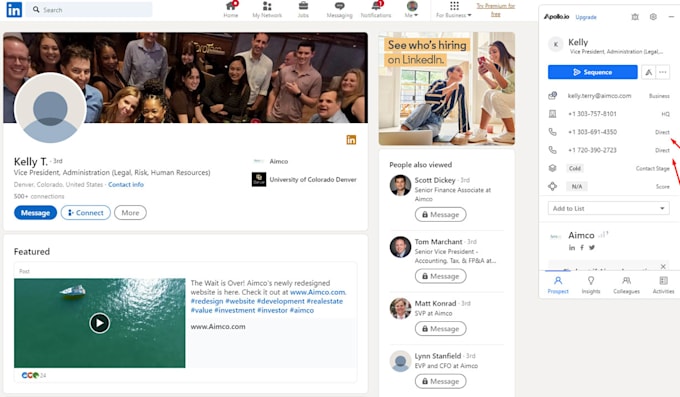This screenshot has width=680, height=397.
Task: Open Aimco LinkedIn icon in Apollo
Action: [572, 248]
